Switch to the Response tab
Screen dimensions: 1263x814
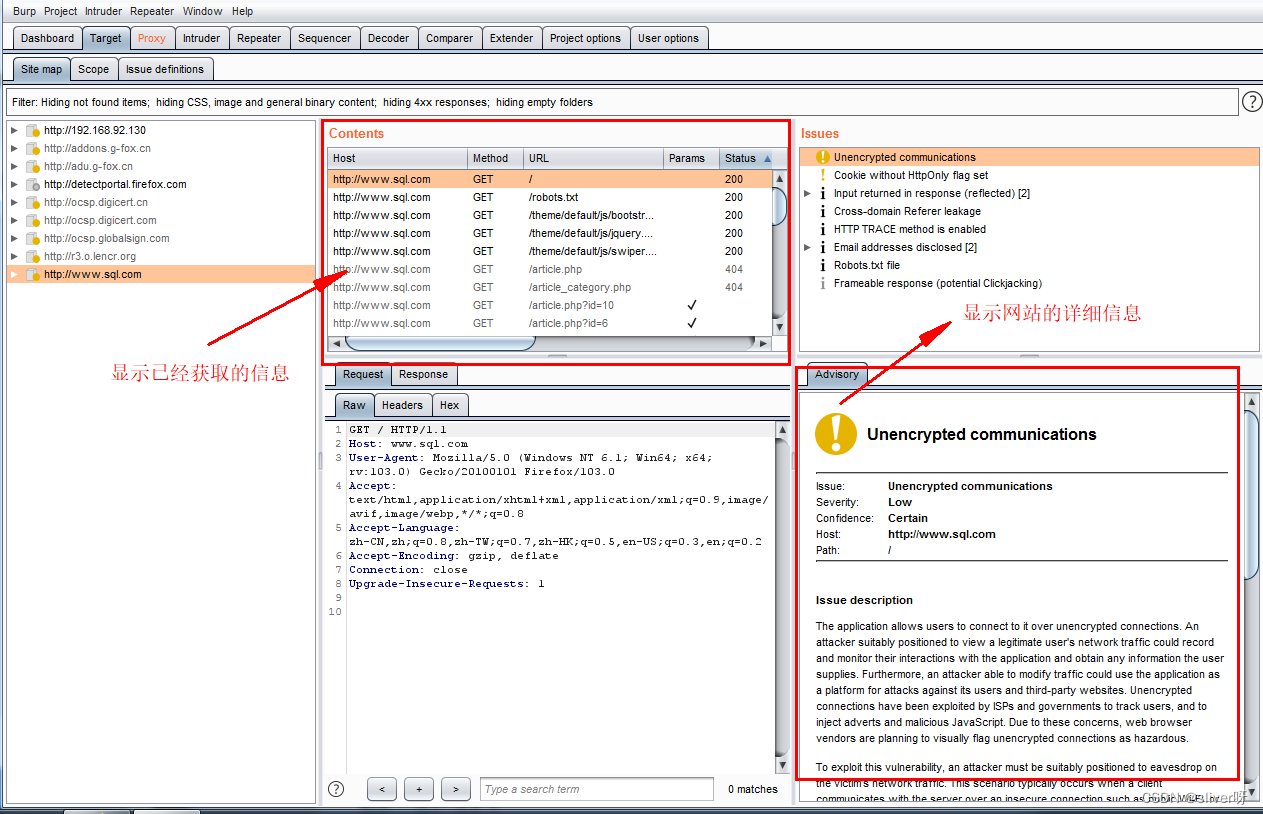424,374
